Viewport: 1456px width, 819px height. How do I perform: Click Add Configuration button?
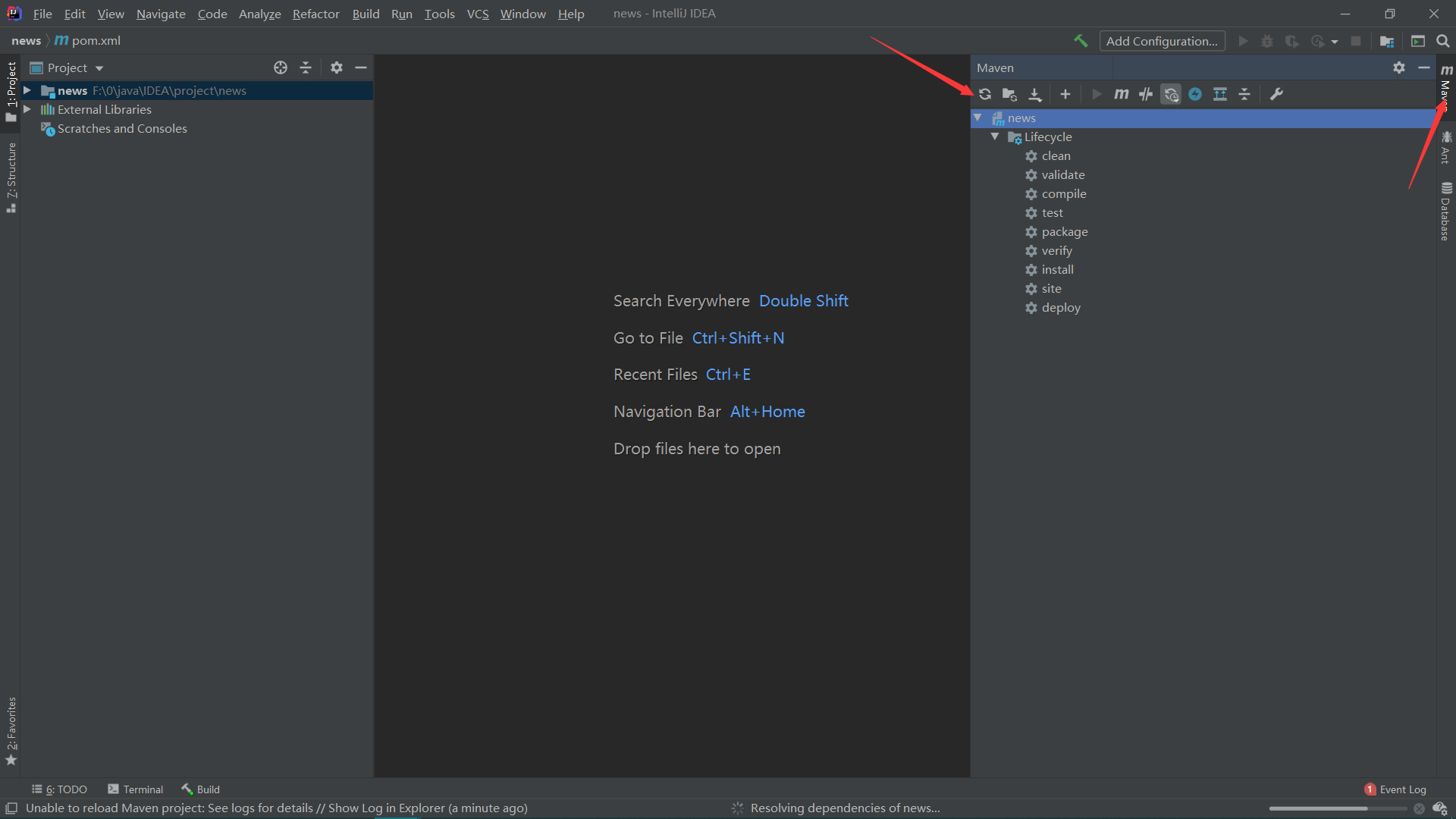[1162, 41]
